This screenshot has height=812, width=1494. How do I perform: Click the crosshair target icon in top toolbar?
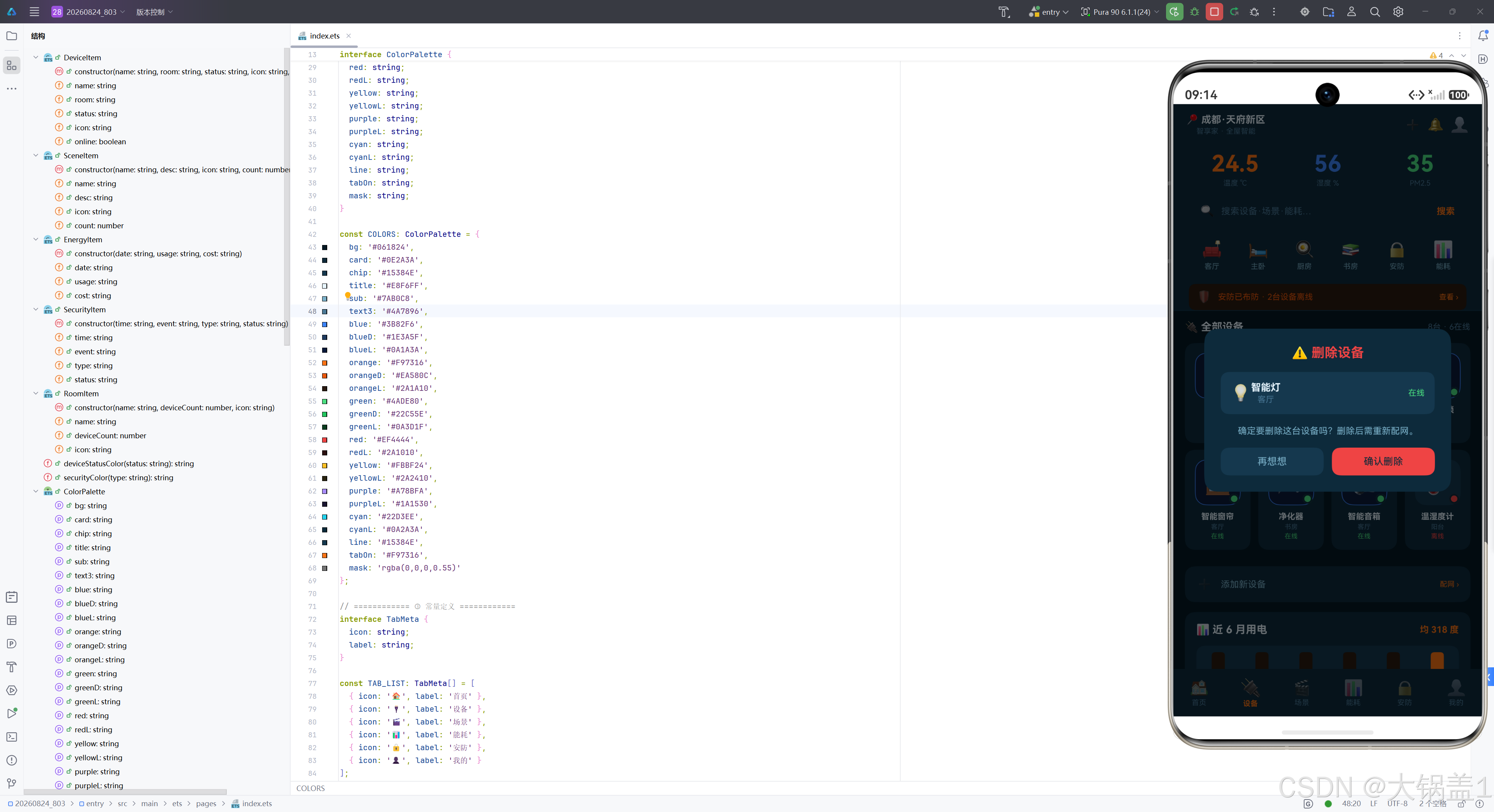(x=1305, y=12)
